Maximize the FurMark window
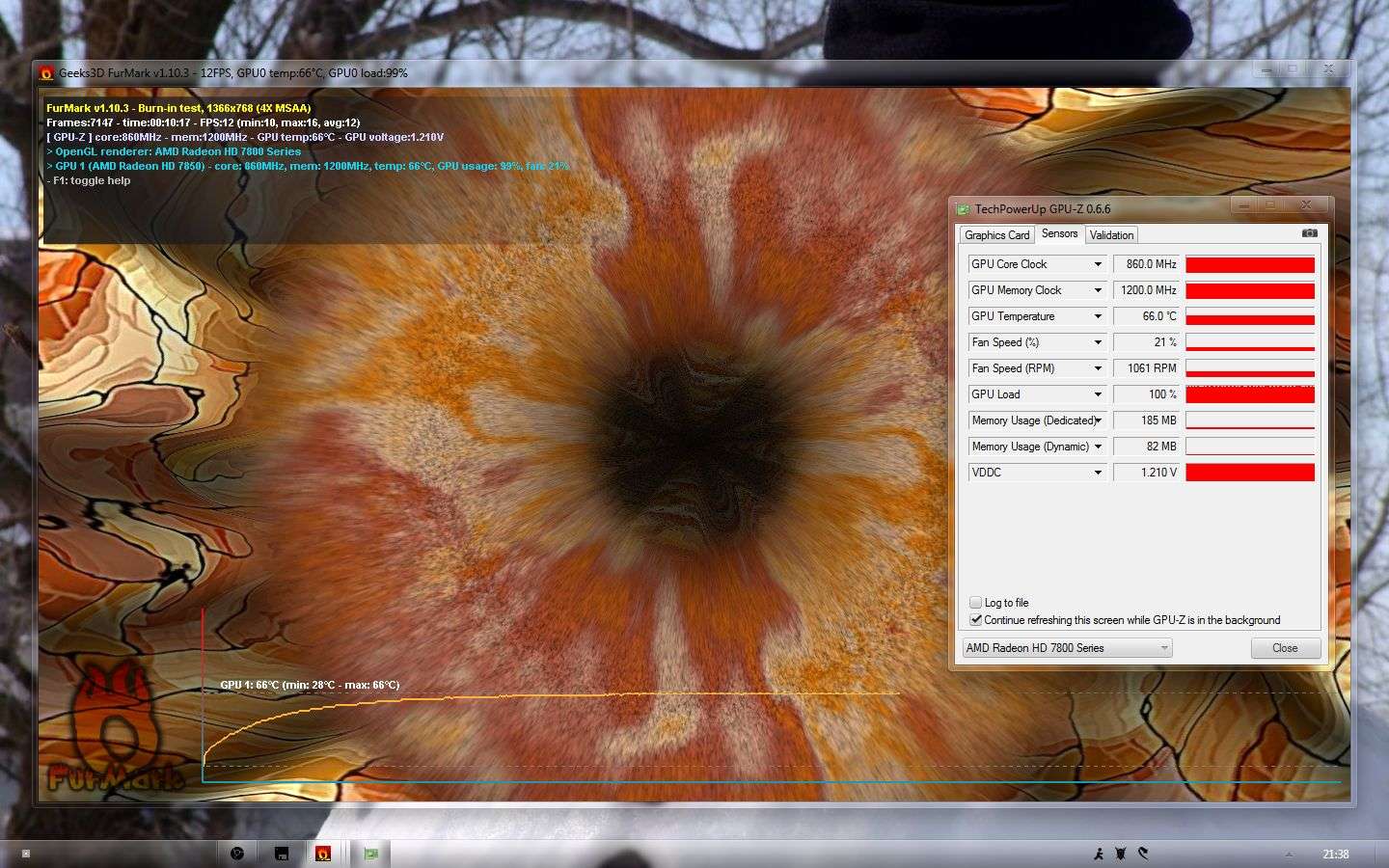 pyautogui.click(x=1293, y=69)
